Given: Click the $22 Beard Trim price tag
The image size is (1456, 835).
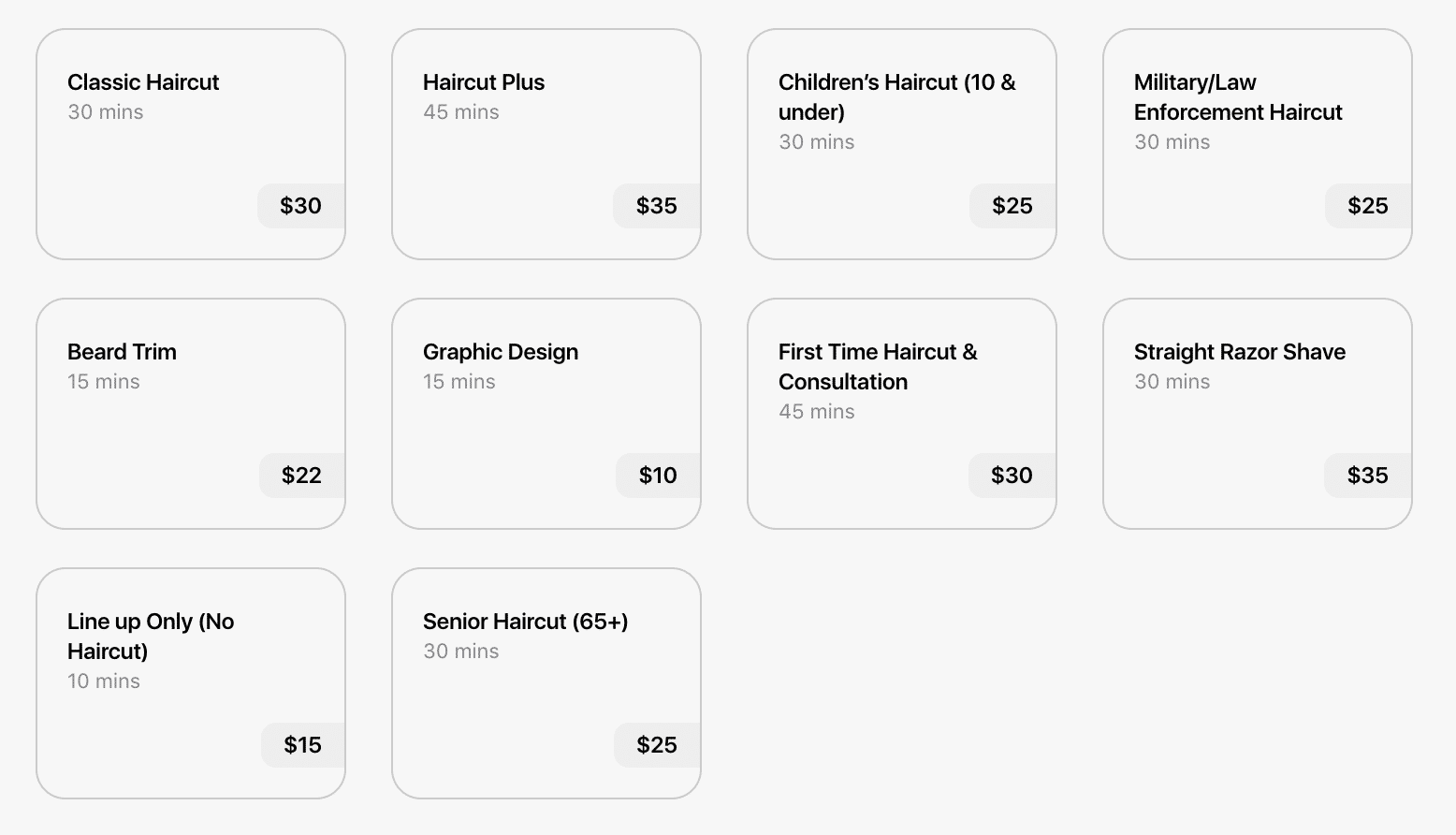Looking at the screenshot, I should click(301, 476).
